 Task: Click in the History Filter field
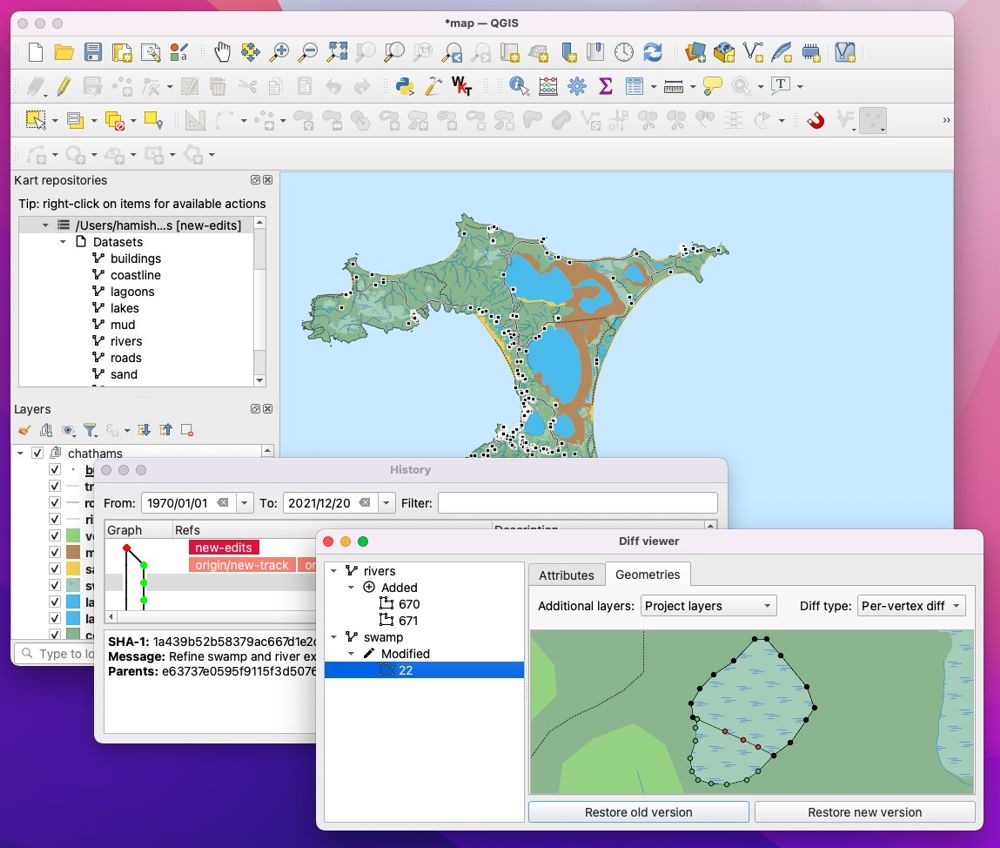[578, 503]
